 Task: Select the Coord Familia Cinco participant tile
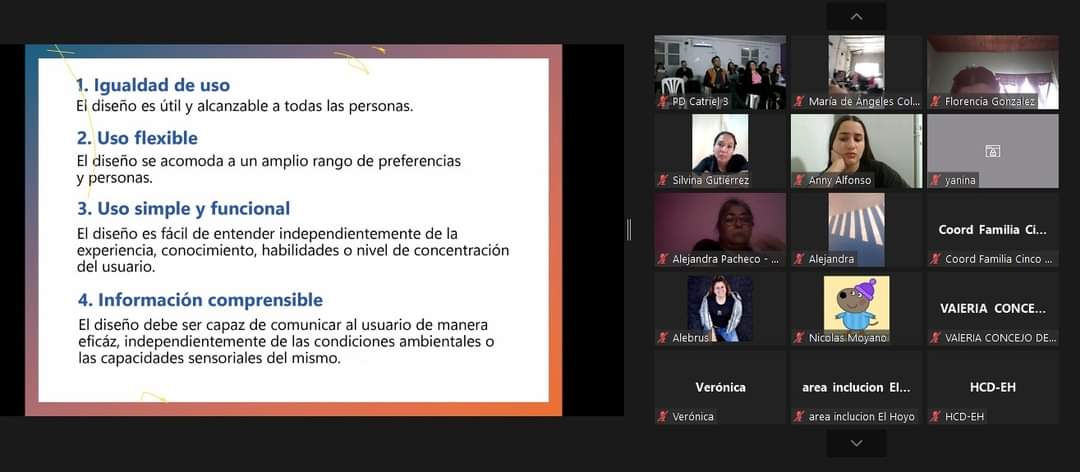(992, 230)
